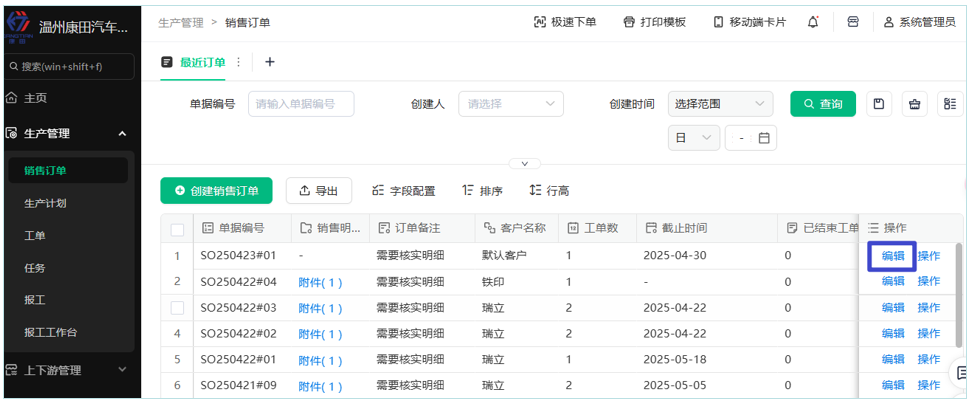Add a new tab with the plus icon
This screenshot has height=404, width=969.
pos(269,62)
